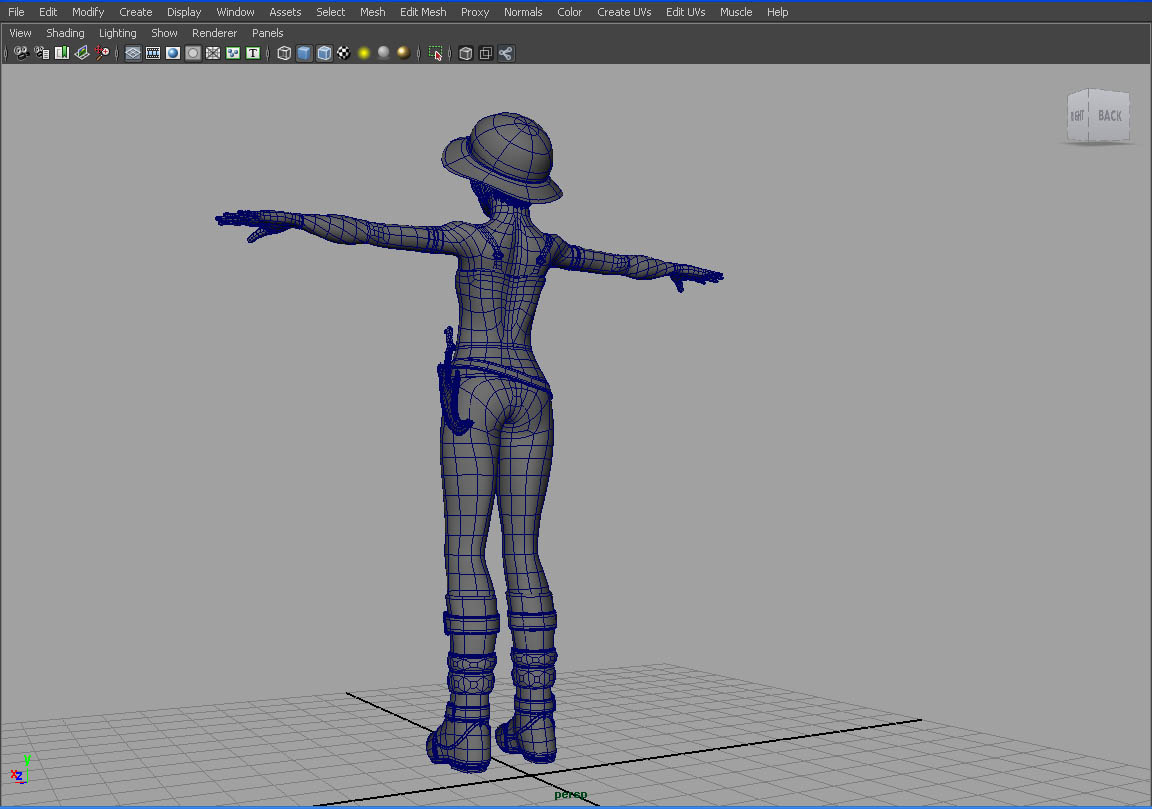
Task: Toggle the 2D Pan/Zoom icon
Action: pos(101,53)
